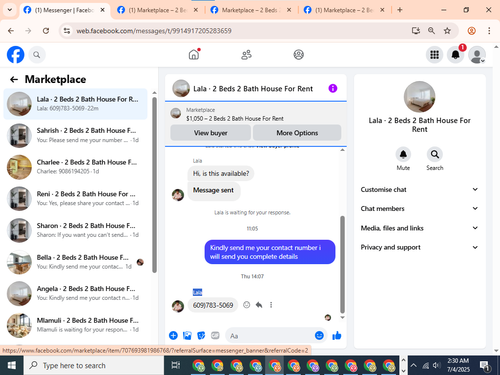500x375 pixels.
Task: Open Sahrish conversation in list
Action: [75, 135]
